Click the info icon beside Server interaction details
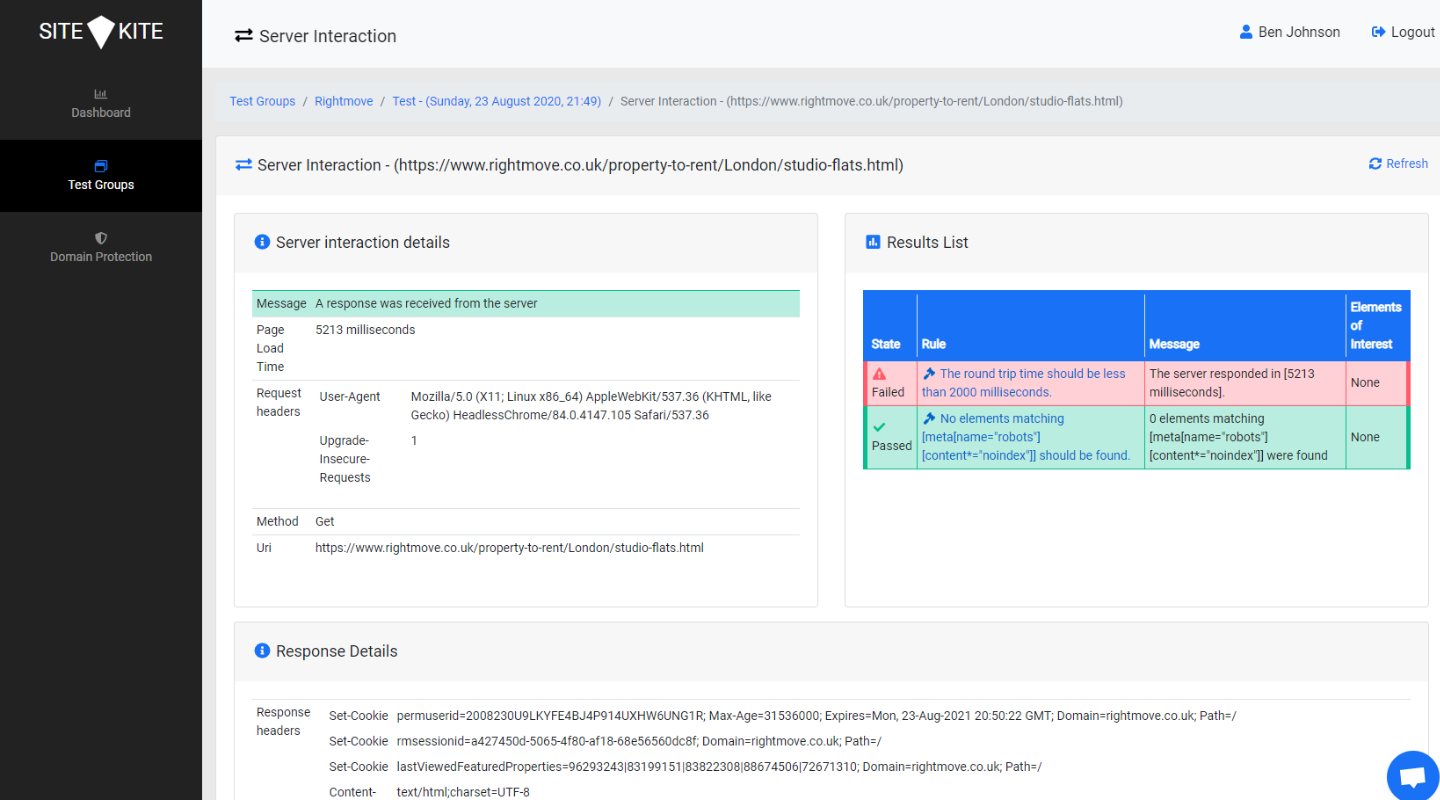This screenshot has height=800, width=1440. coord(262,242)
